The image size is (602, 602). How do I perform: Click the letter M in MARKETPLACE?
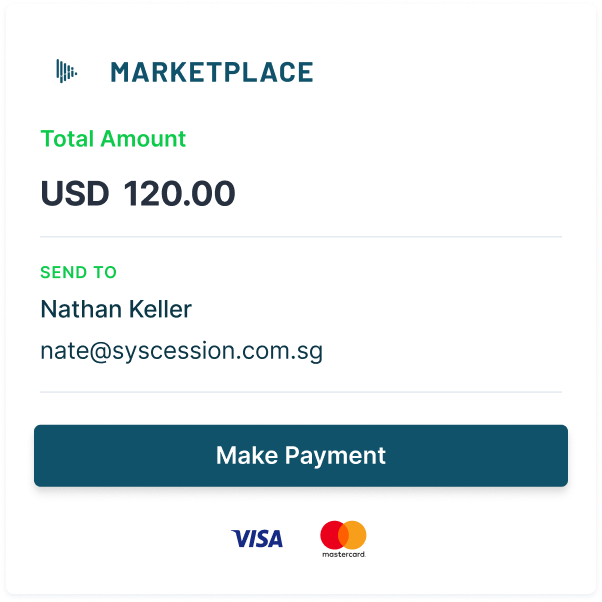[x=122, y=72]
